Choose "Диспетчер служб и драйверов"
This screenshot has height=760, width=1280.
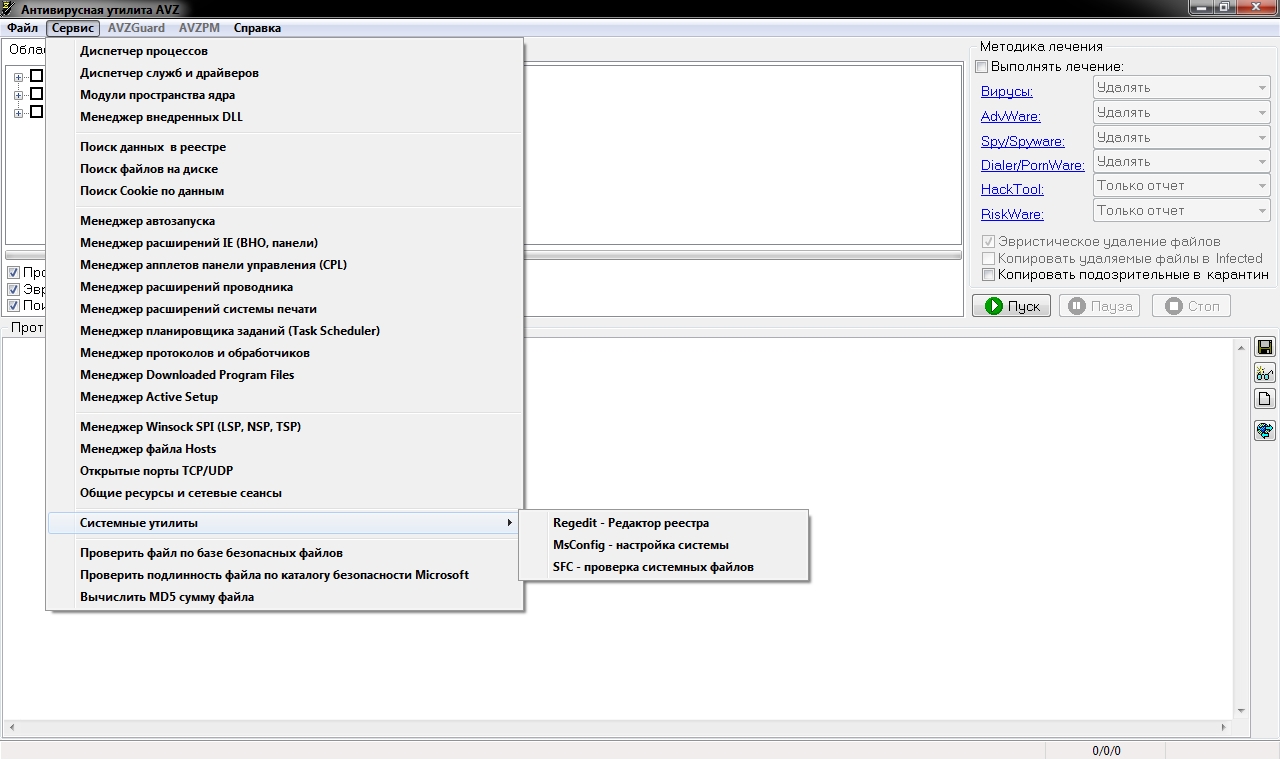285,73
